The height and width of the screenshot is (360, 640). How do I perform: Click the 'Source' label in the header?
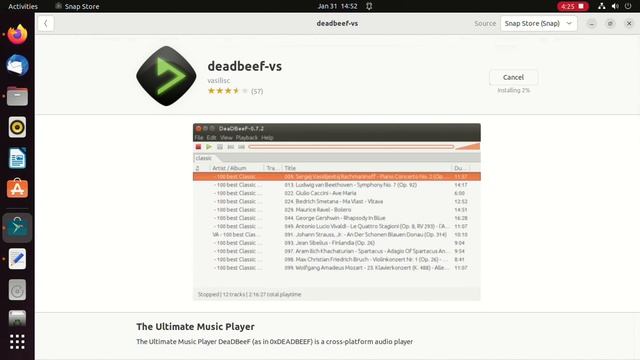coord(485,23)
